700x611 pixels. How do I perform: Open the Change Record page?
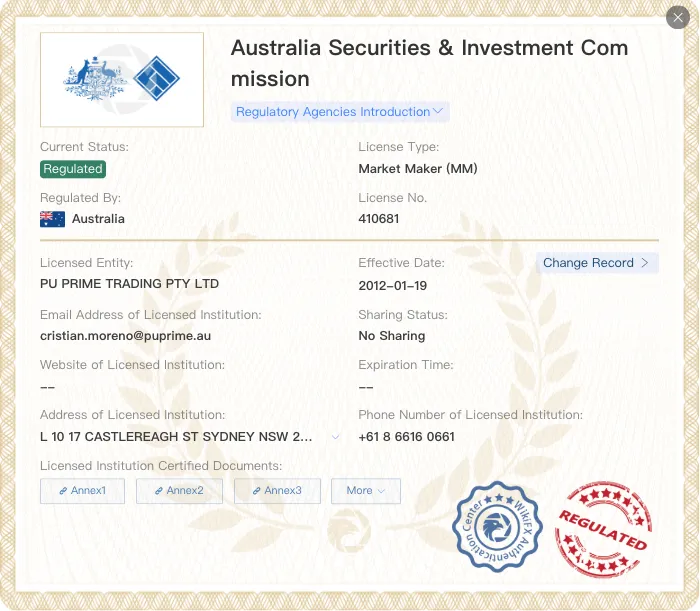(597, 263)
